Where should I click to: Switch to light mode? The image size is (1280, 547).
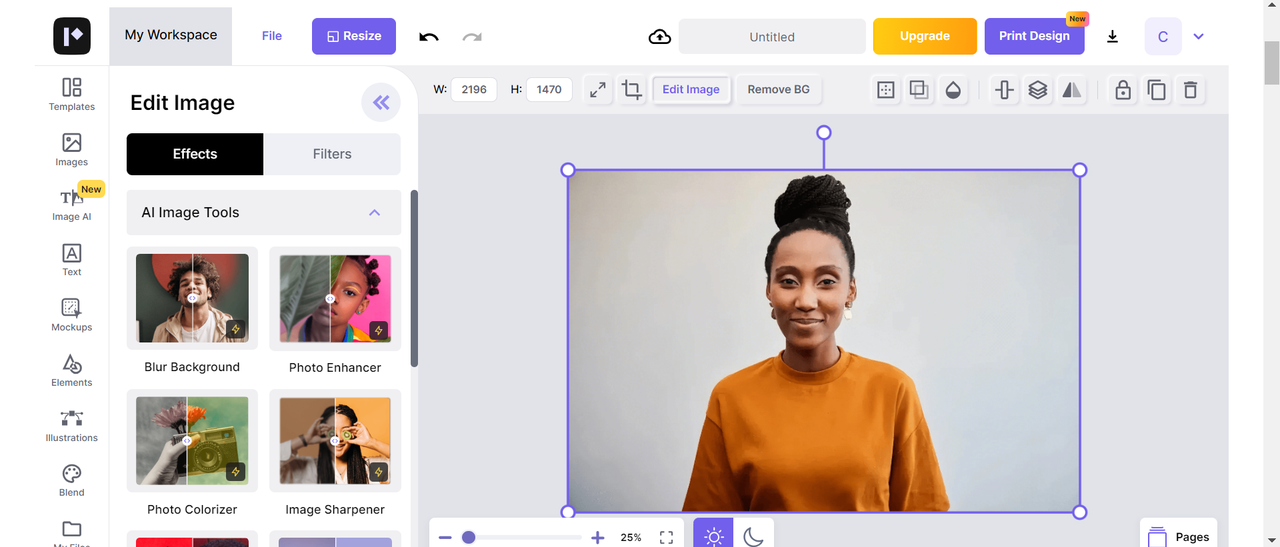click(x=713, y=534)
